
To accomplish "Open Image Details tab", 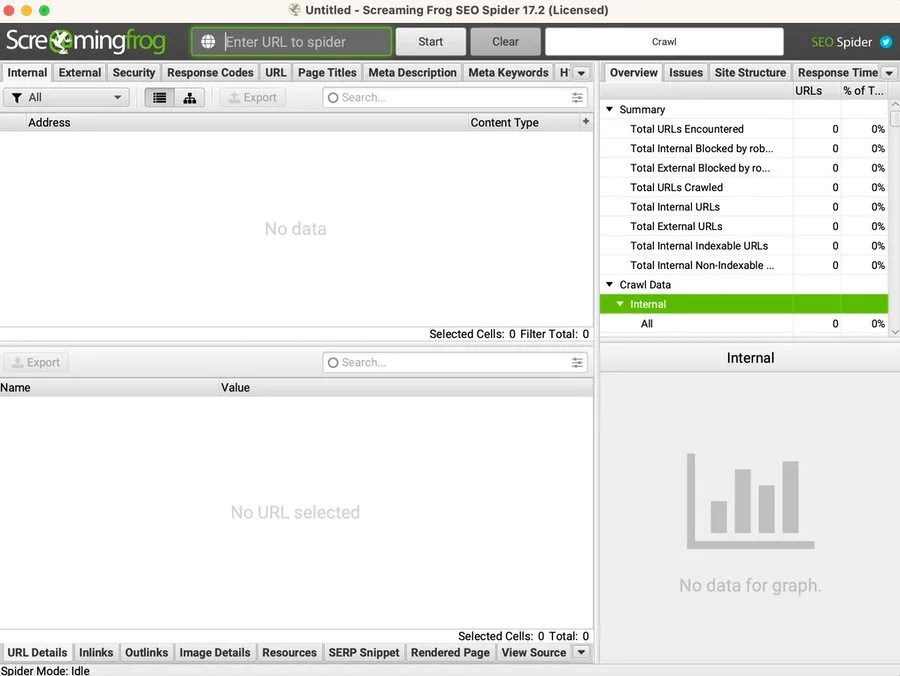I will pyautogui.click(x=215, y=652).
